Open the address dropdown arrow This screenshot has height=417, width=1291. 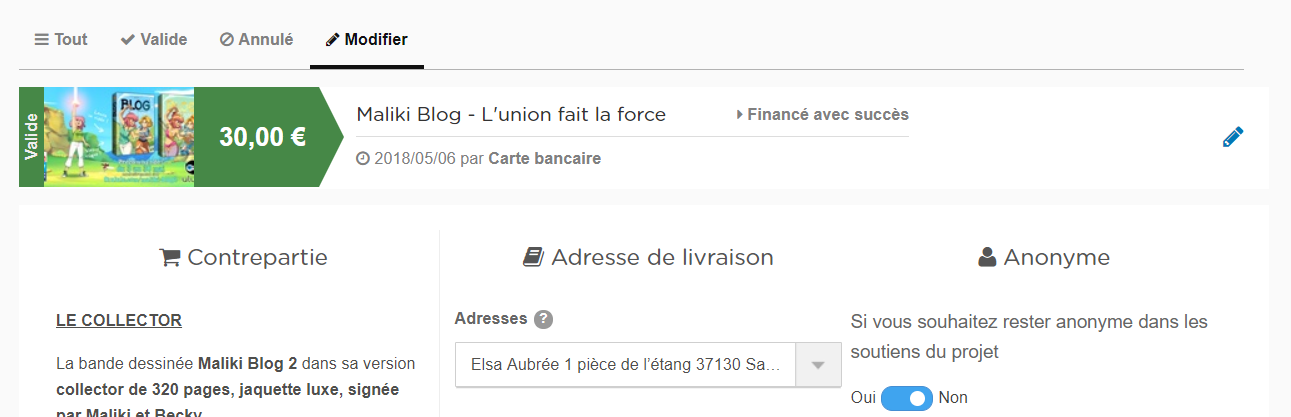818,365
